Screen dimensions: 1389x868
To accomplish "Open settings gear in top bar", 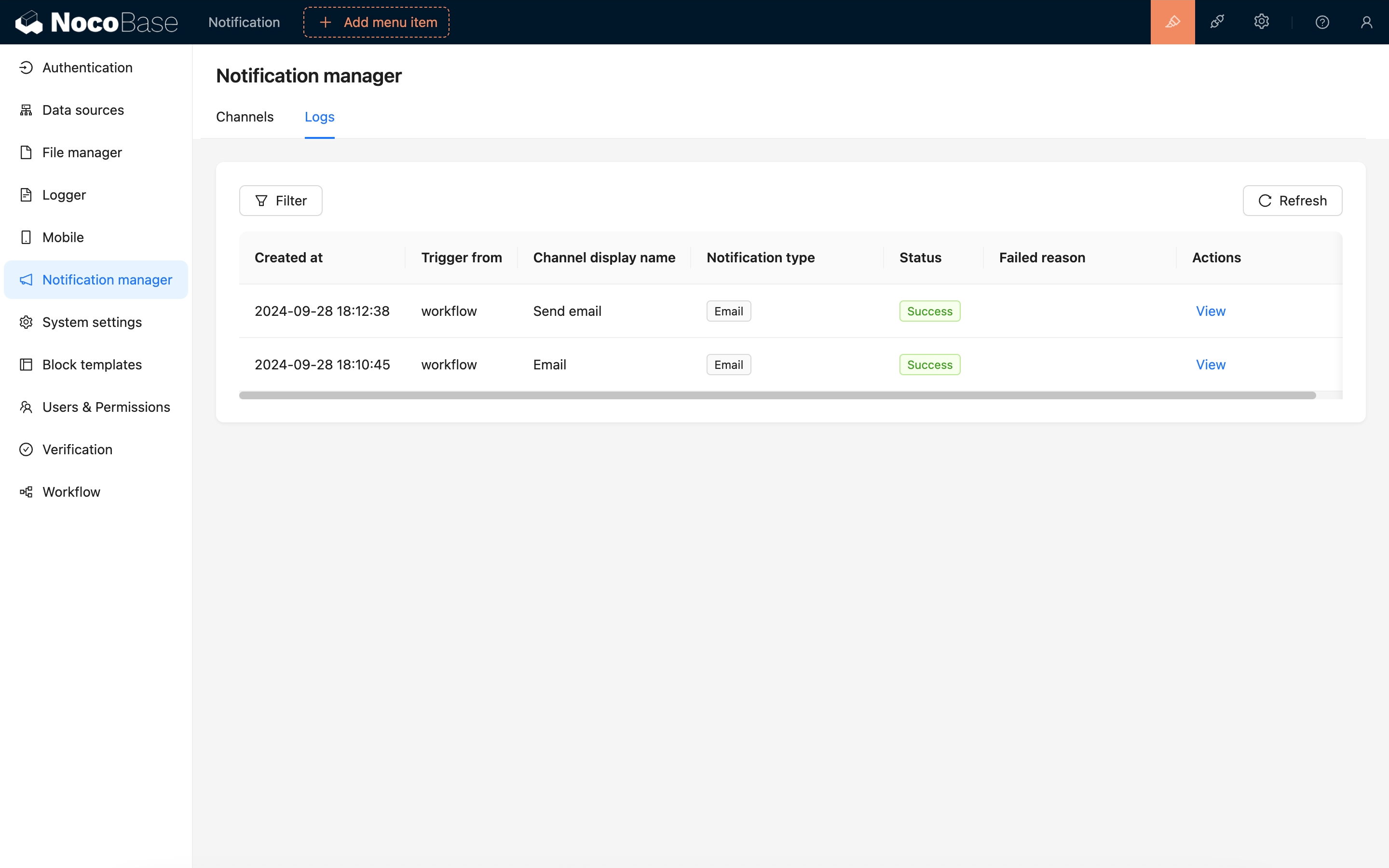I will [x=1261, y=22].
